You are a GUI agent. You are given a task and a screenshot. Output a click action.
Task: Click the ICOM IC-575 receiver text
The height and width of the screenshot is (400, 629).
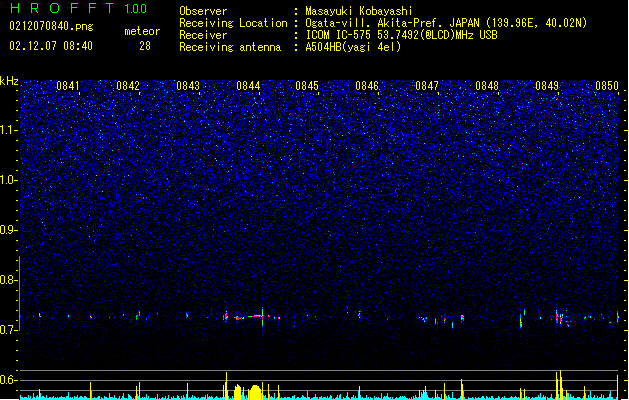click(x=401, y=35)
